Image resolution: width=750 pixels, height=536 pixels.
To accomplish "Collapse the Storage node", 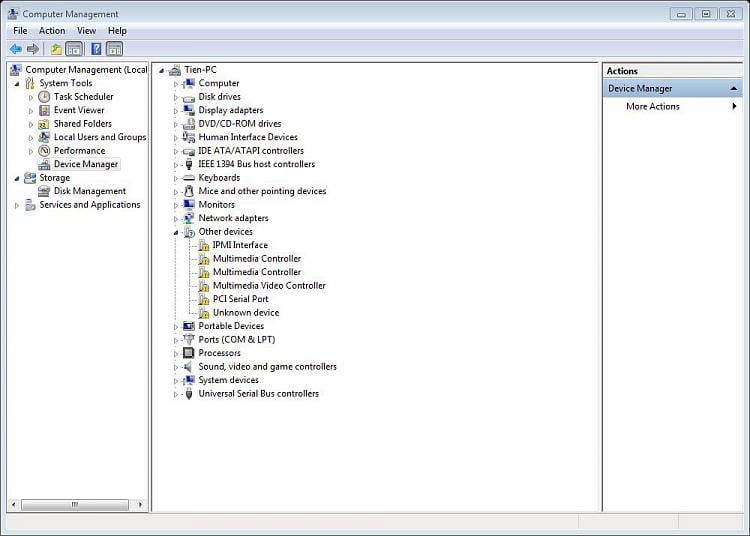I will [17, 178].
